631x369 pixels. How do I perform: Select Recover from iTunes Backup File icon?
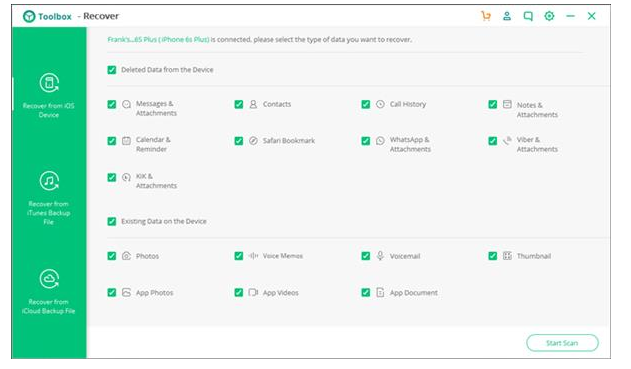pos(49,181)
